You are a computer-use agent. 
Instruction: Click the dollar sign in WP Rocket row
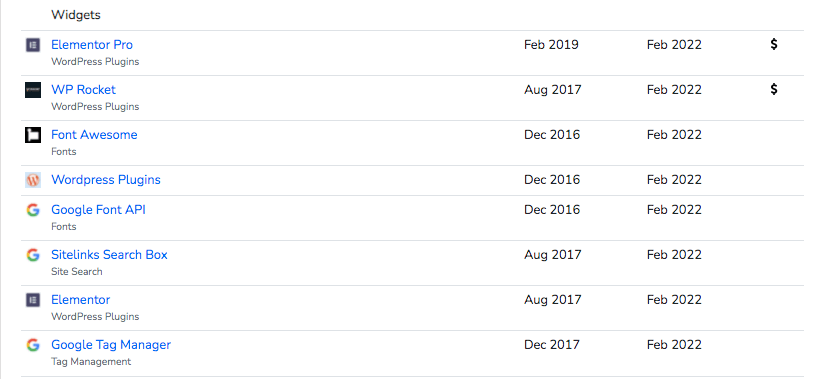tap(774, 90)
